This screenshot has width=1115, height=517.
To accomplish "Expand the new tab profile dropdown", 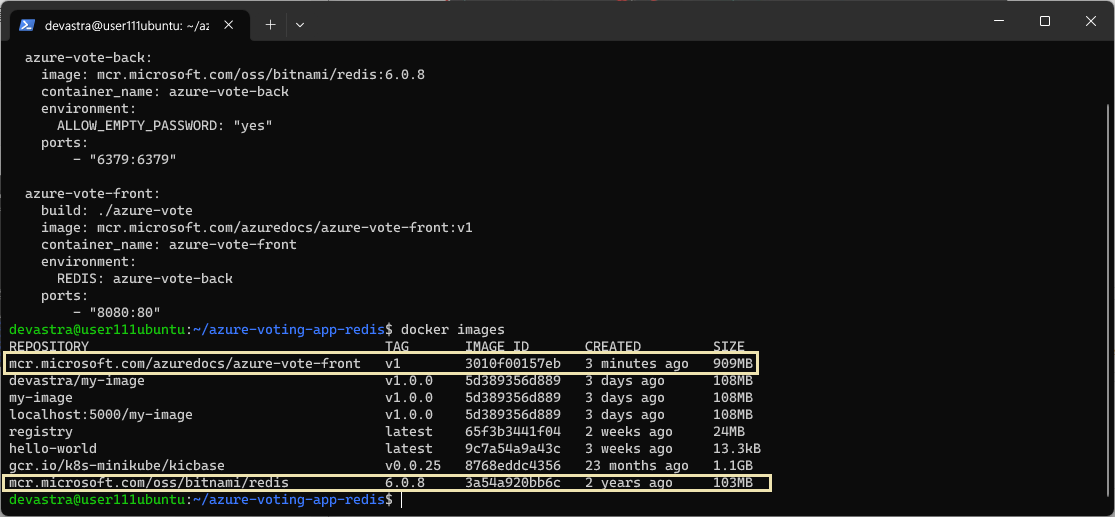I will (299, 25).
